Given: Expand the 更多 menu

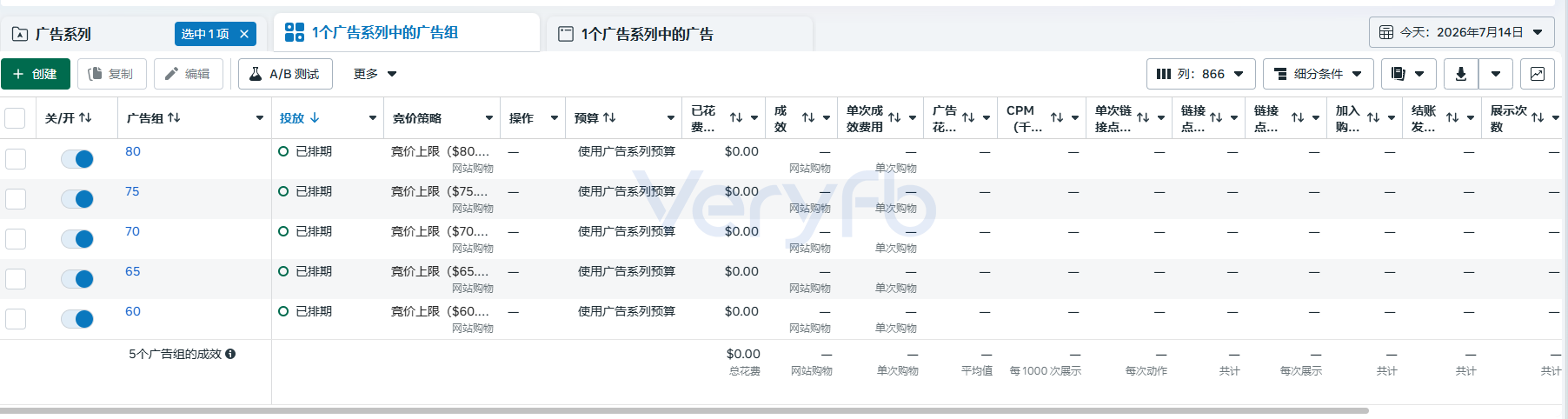Looking at the screenshot, I should (375, 74).
